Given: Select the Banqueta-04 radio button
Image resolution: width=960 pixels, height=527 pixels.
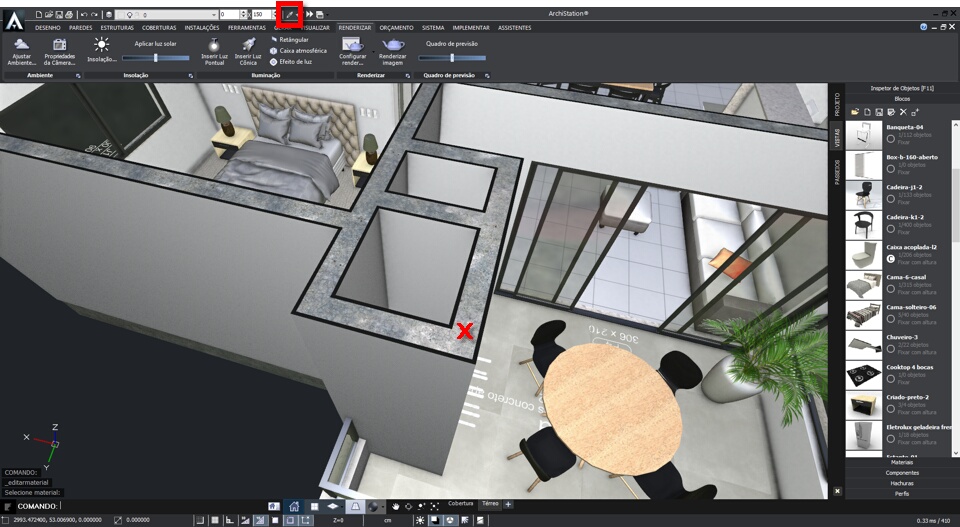Looking at the screenshot, I should click(891, 138).
